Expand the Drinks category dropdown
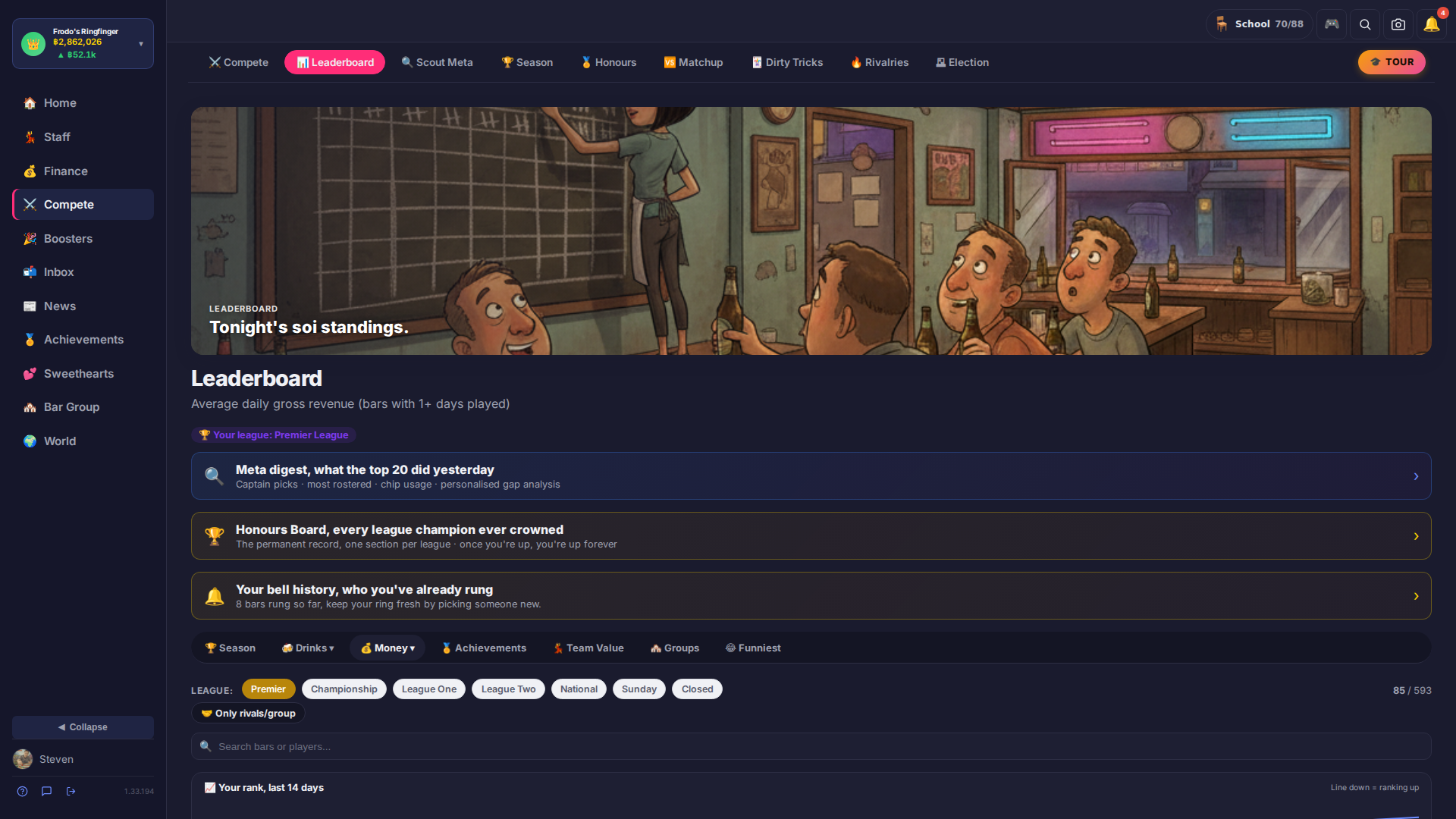 point(308,648)
